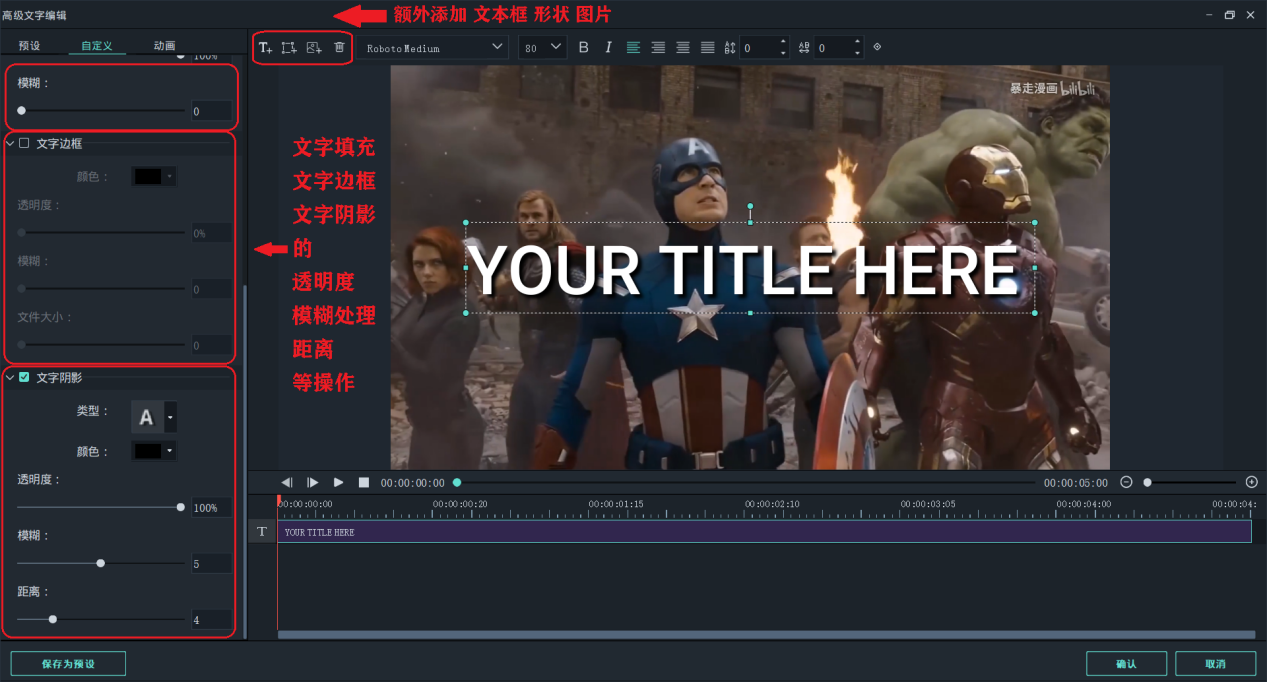Click the add image icon
Screen dimensions: 1267x682
[x=314, y=47]
